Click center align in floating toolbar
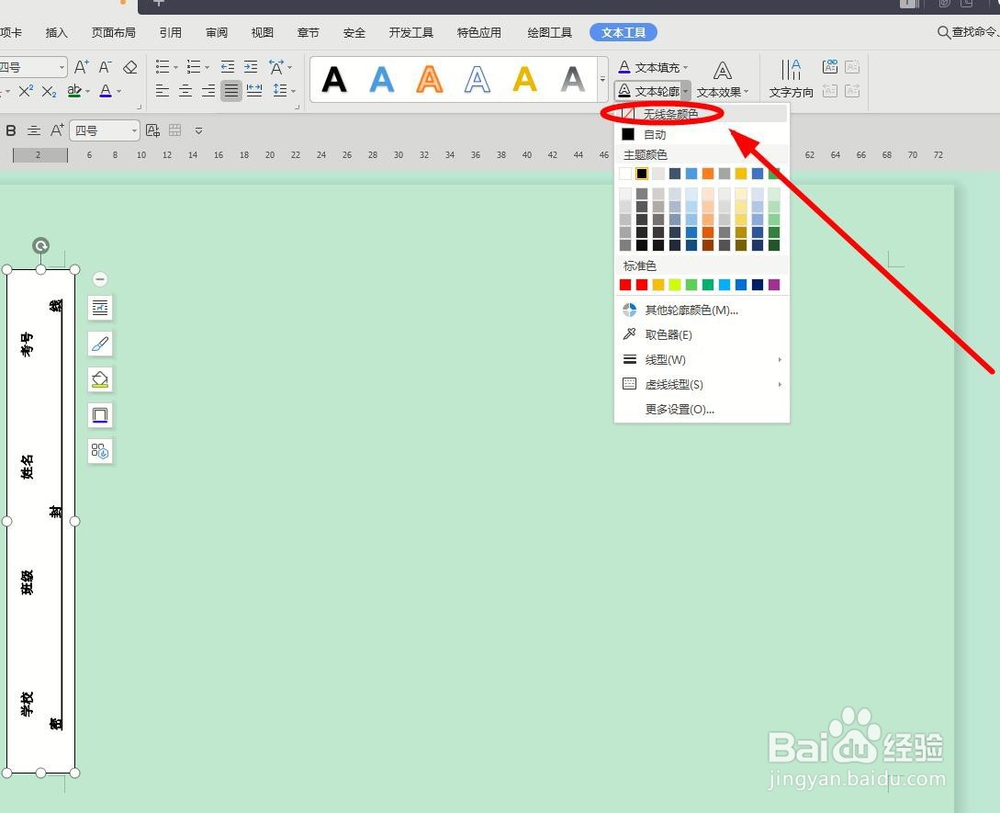 (x=34, y=131)
